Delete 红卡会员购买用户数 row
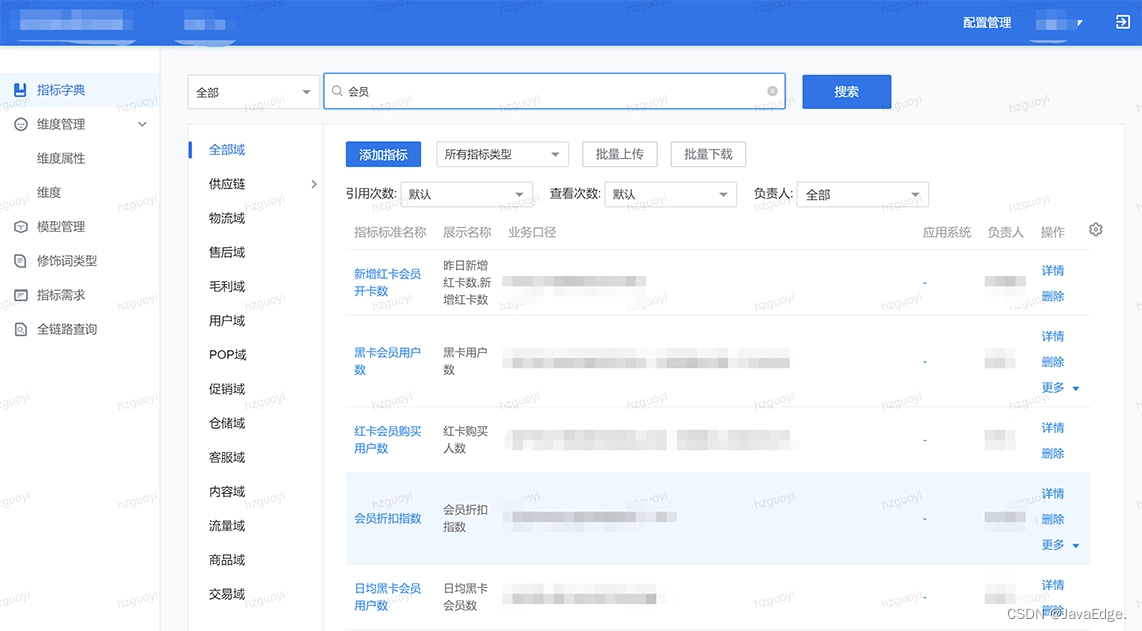This screenshot has height=631, width=1142. (x=1052, y=454)
